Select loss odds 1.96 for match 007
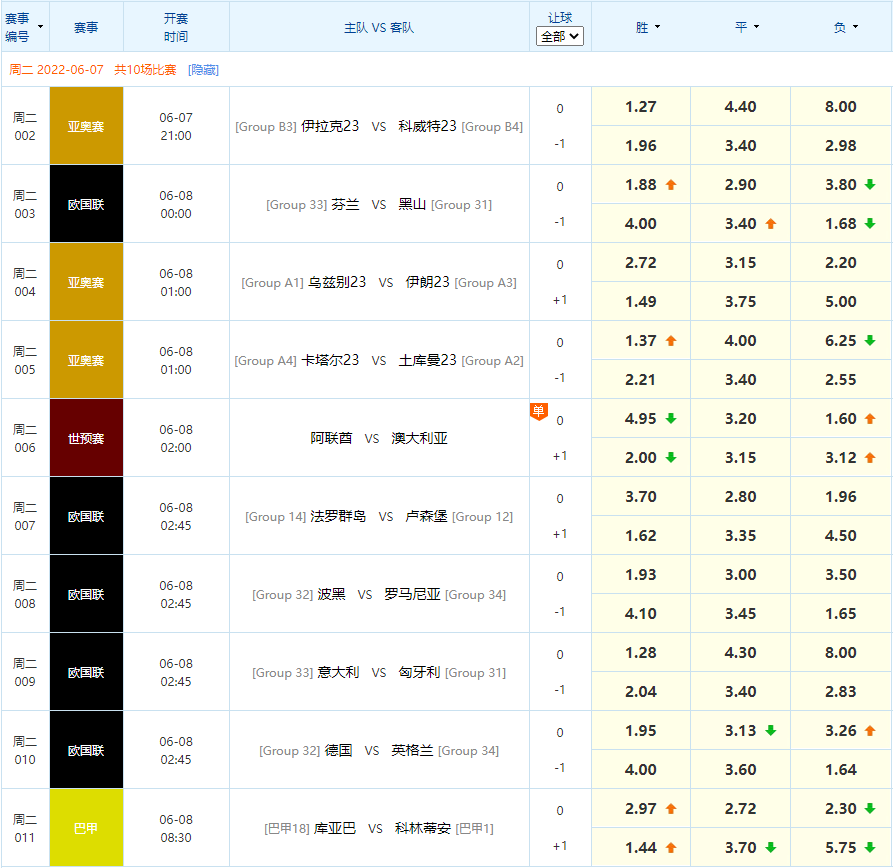The image size is (893, 868). pos(841,497)
